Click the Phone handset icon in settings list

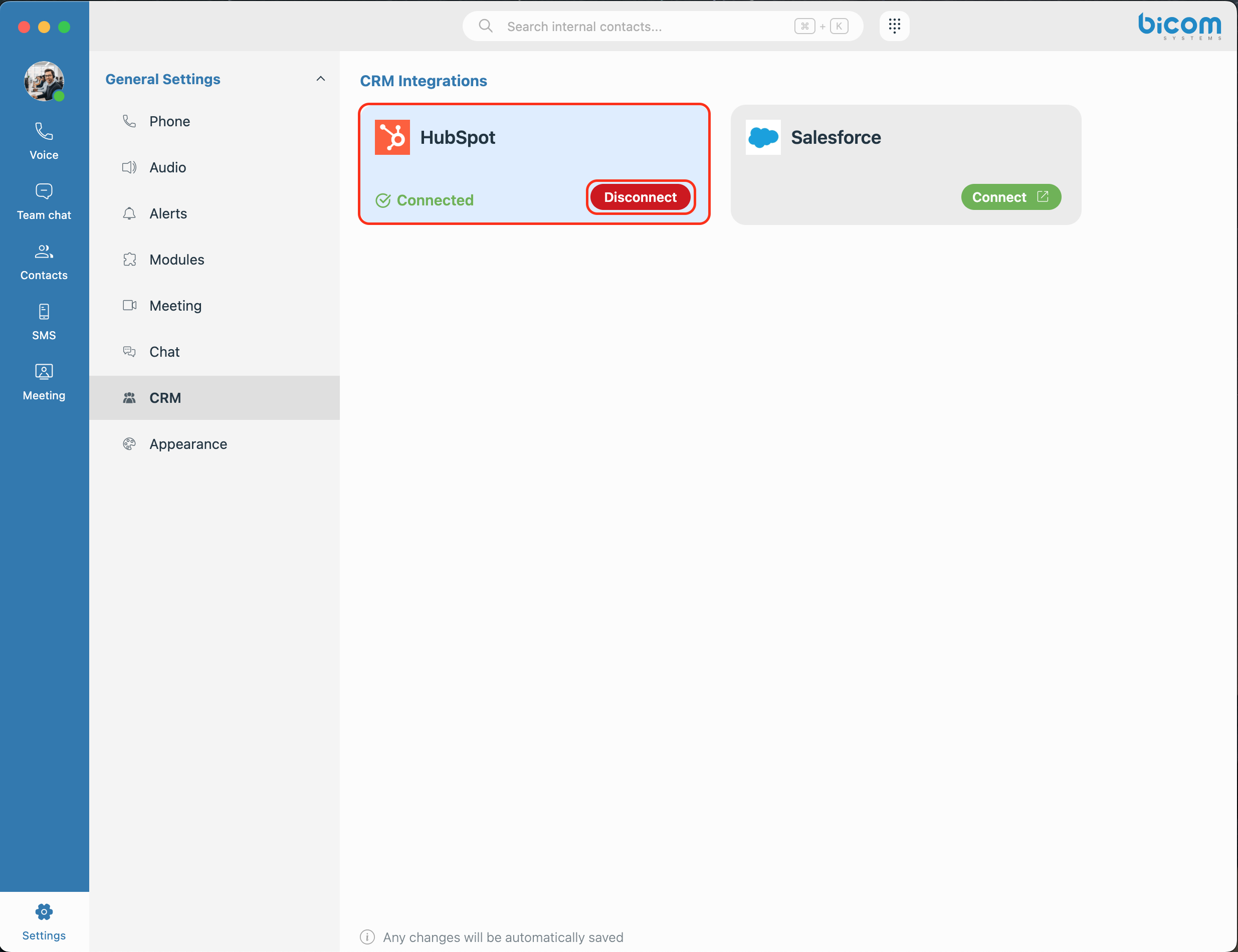129,121
